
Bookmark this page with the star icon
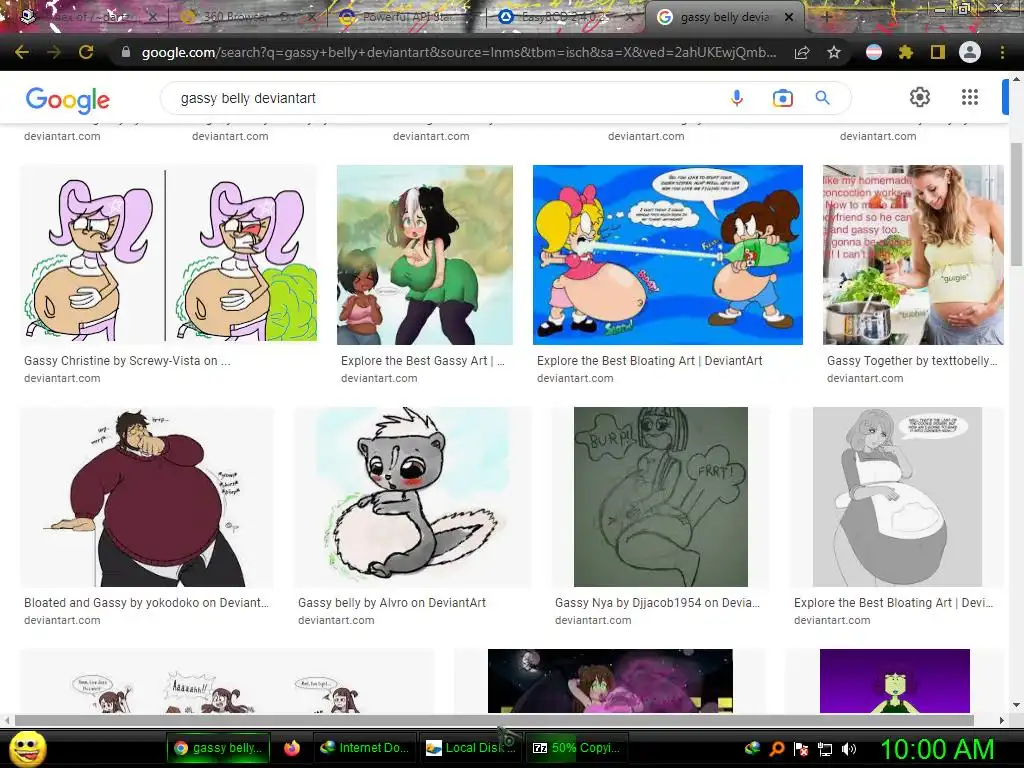click(x=834, y=52)
